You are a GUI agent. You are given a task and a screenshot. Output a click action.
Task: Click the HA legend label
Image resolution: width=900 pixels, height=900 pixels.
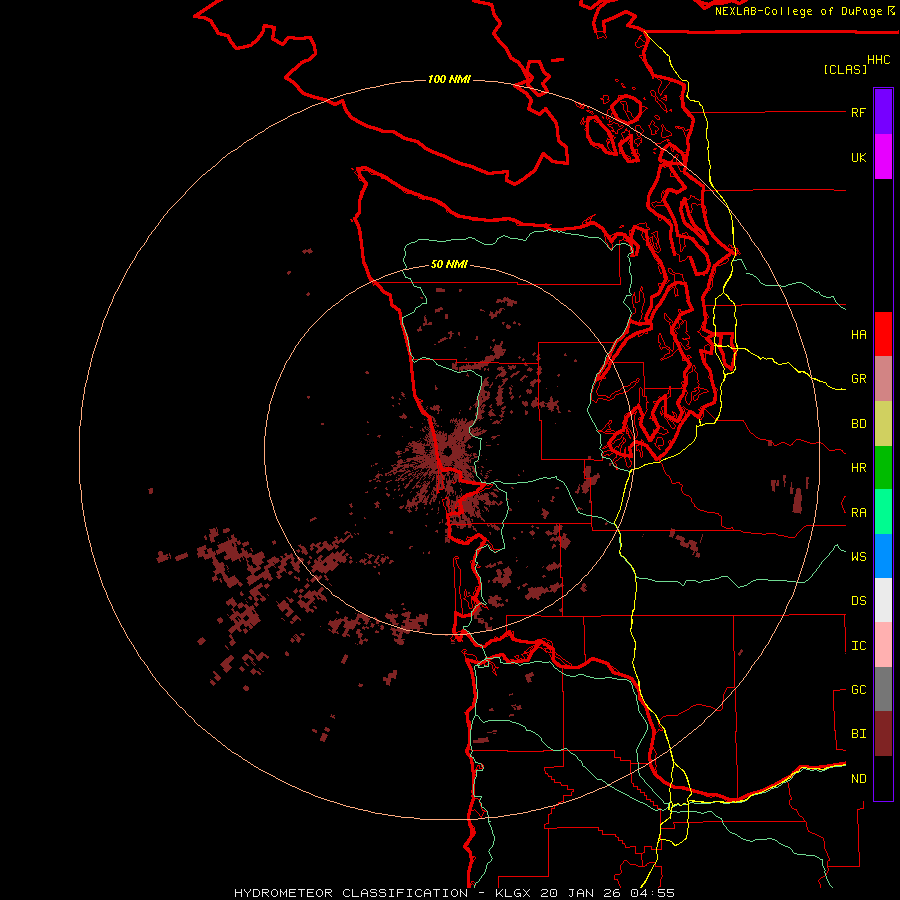click(858, 334)
